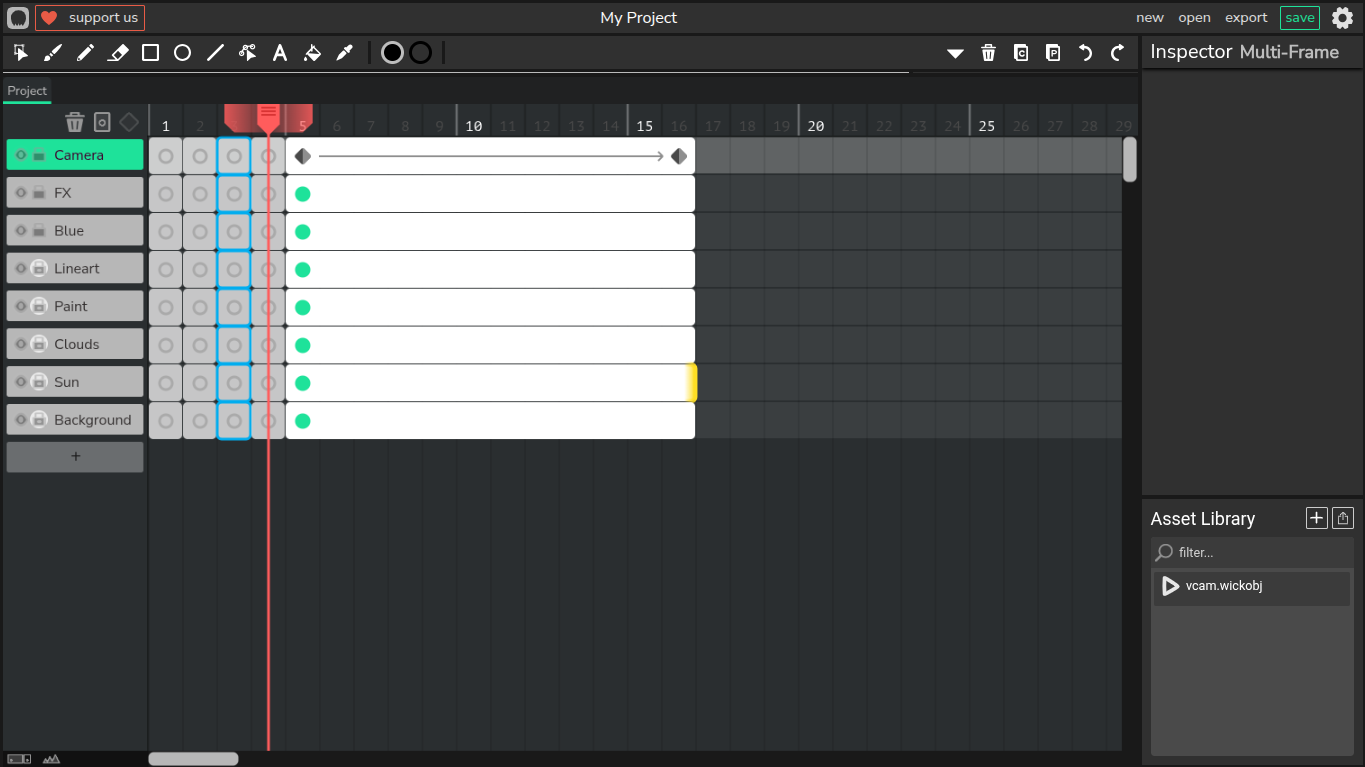Select the Fill Bucket tool
The width and height of the screenshot is (1365, 767).
pyautogui.click(x=312, y=53)
